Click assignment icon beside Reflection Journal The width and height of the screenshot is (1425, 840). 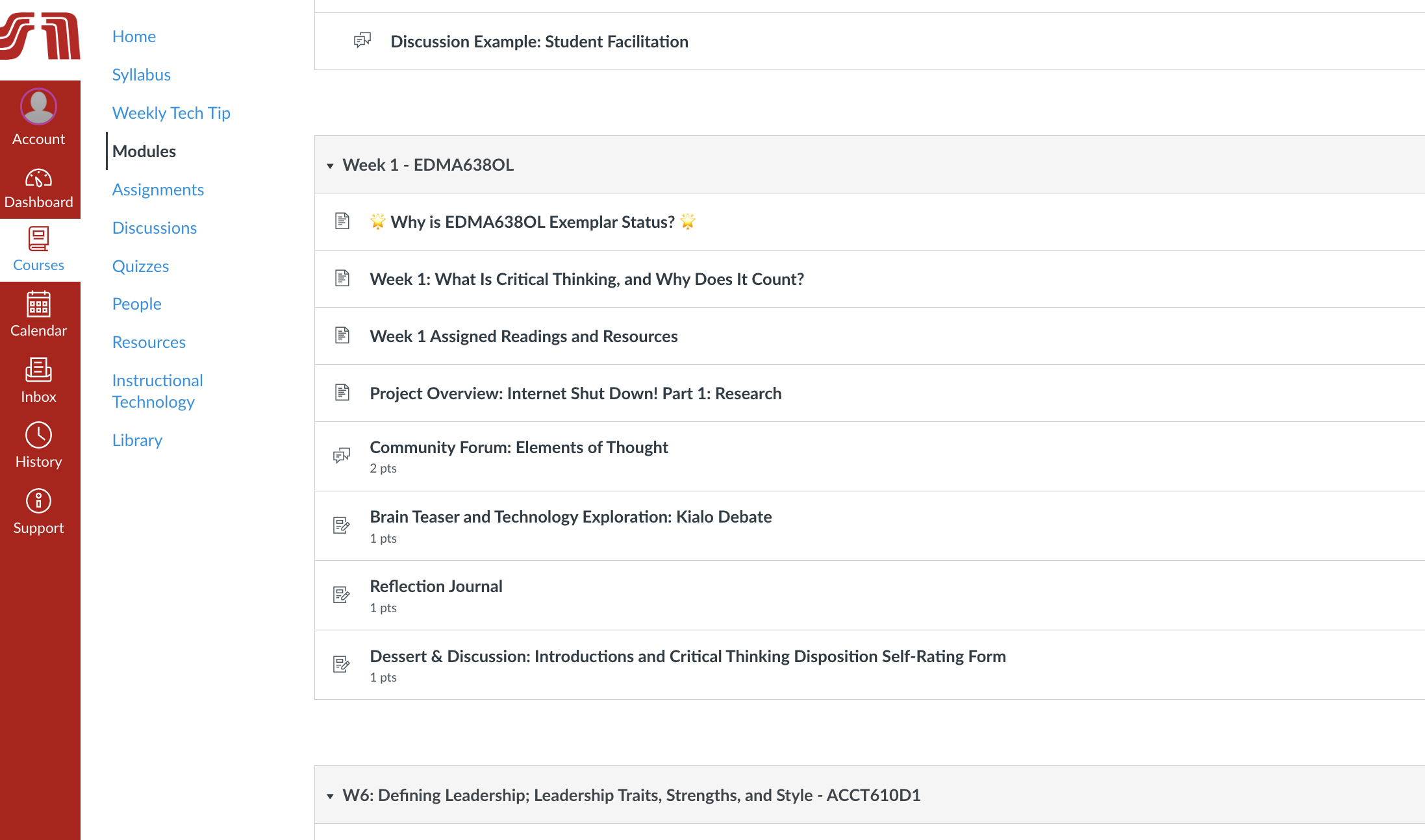point(342,595)
